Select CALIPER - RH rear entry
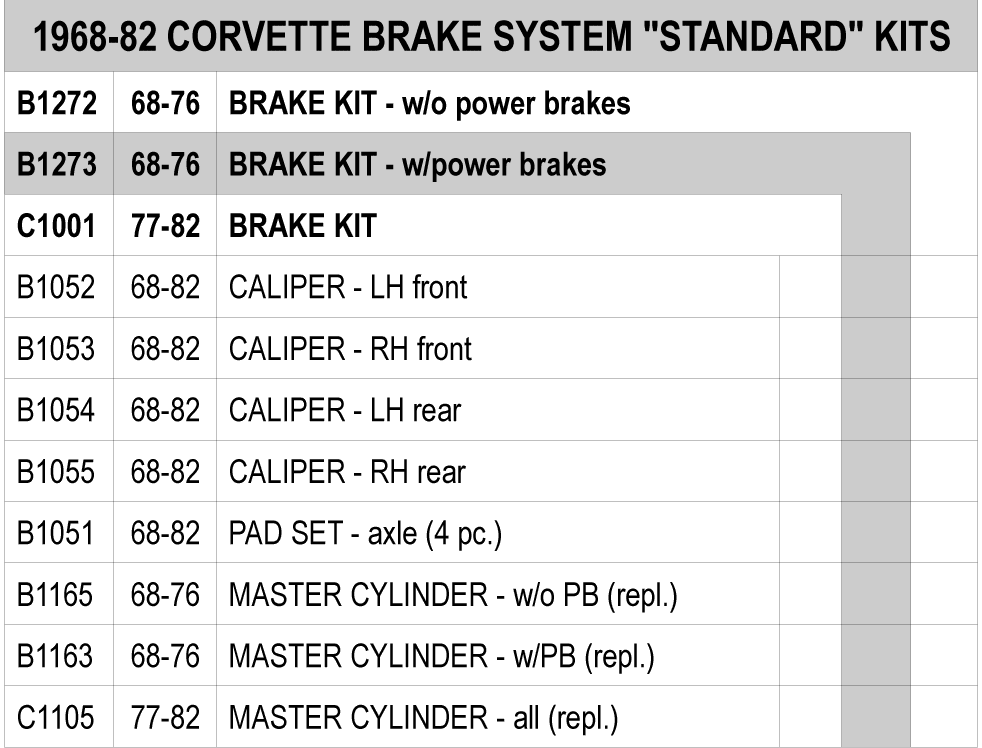The width and height of the screenshot is (982, 748). click(x=348, y=472)
